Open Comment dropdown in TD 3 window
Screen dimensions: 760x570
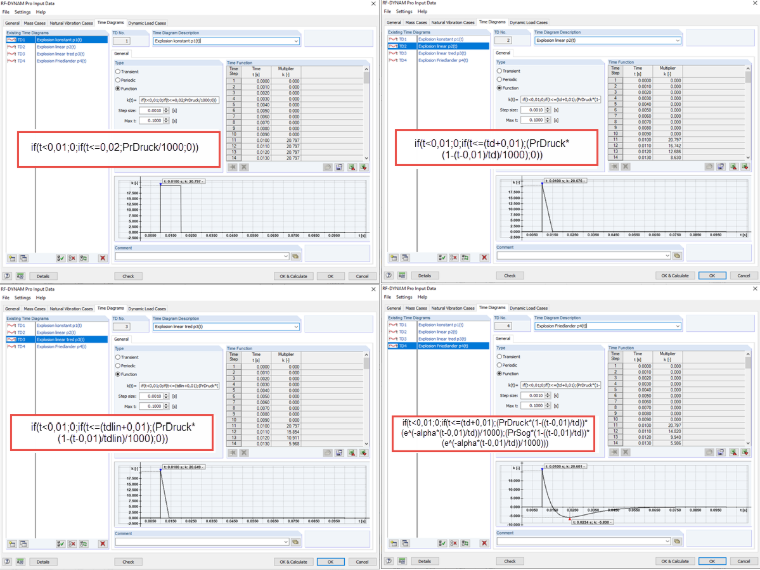pos(286,542)
